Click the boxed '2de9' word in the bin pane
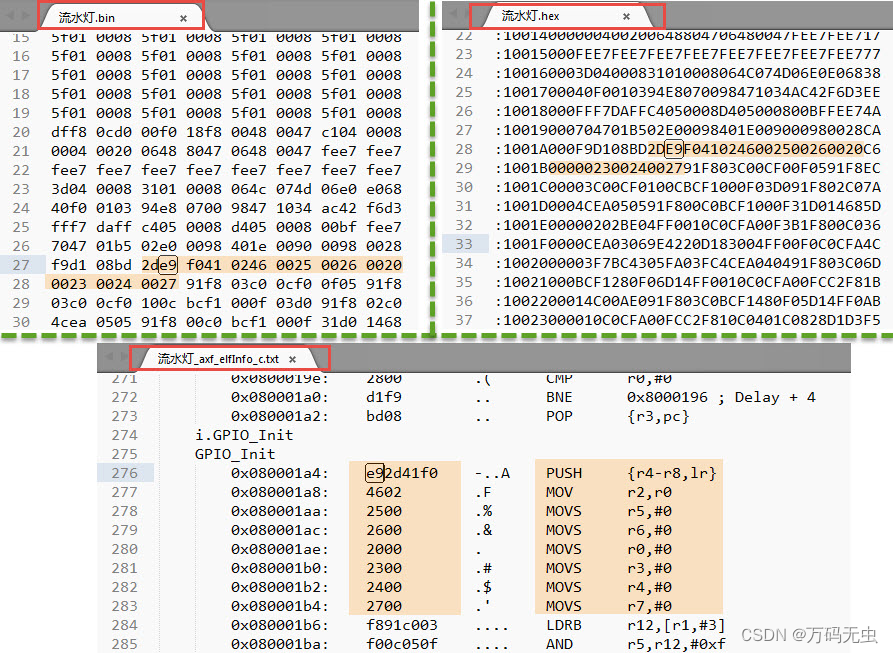 pyautogui.click(x=159, y=265)
